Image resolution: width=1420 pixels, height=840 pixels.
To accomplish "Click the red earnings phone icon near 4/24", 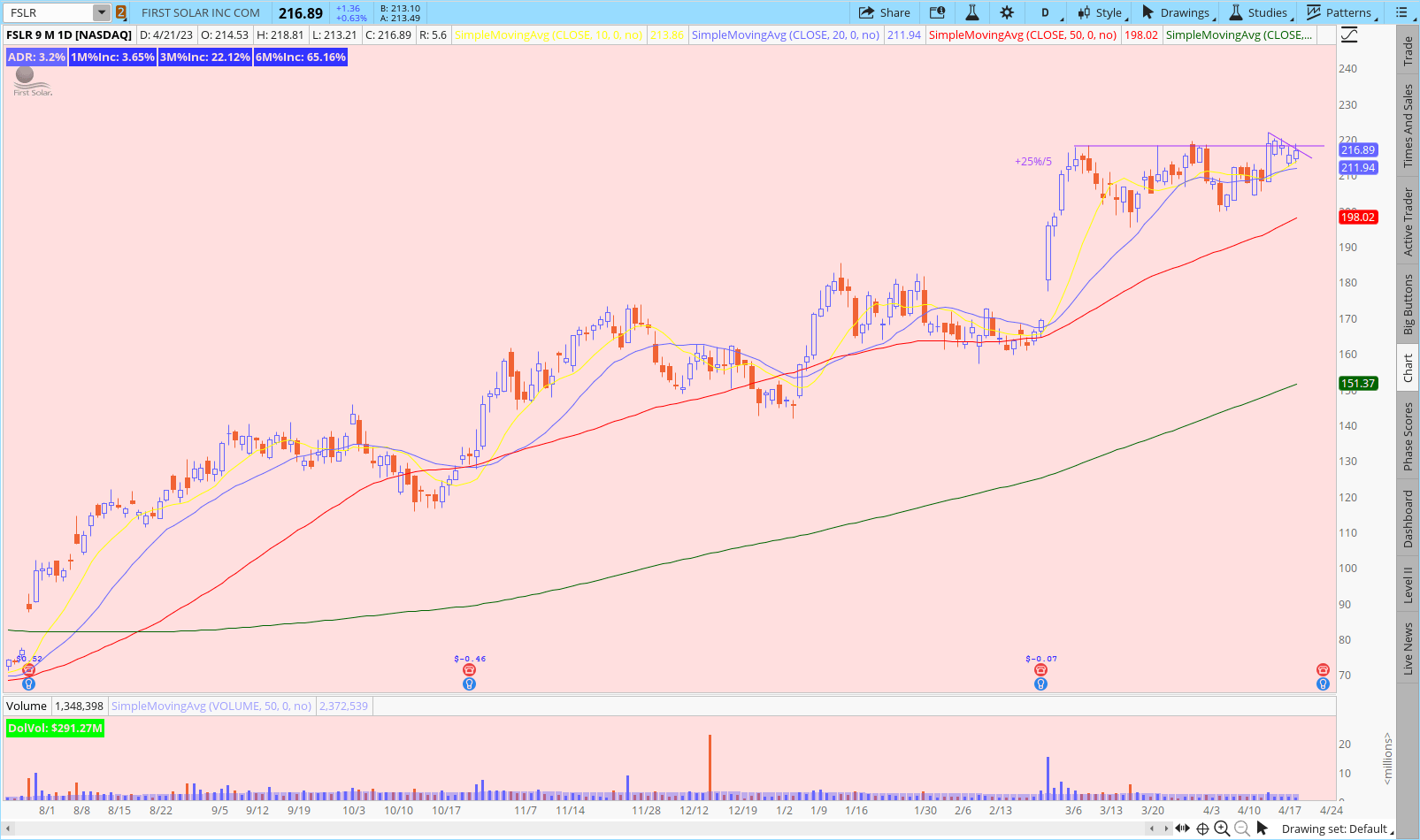I will [1323, 670].
